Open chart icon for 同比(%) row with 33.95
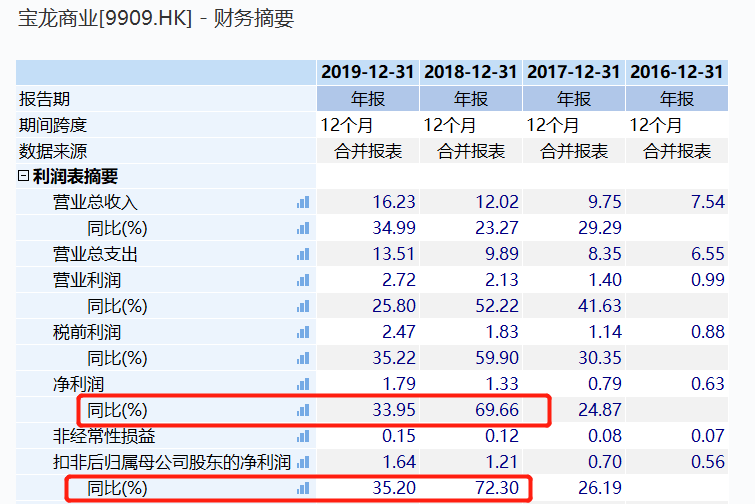The width and height of the screenshot is (755, 504). click(303, 410)
